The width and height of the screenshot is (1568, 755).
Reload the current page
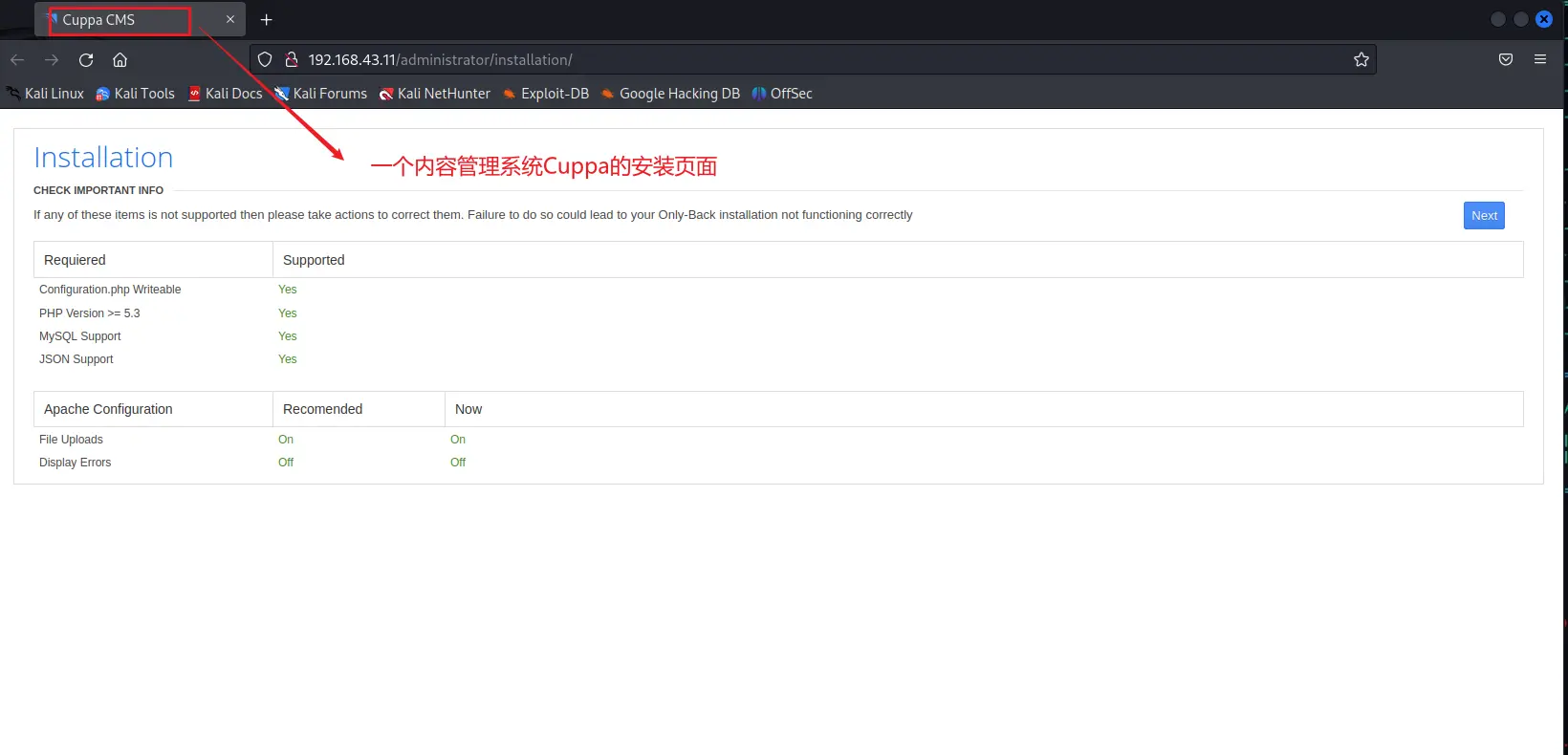pos(86,60)
